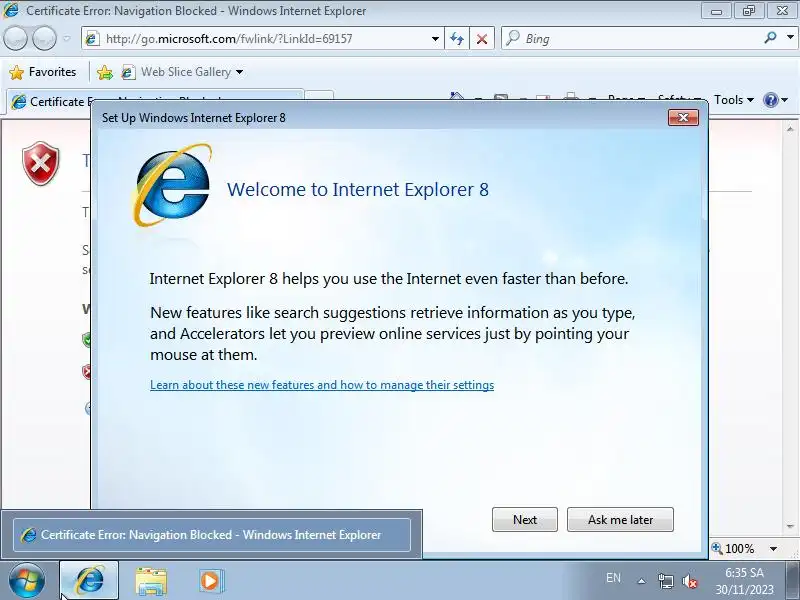Open the Web Slice Gallery item

177,72
